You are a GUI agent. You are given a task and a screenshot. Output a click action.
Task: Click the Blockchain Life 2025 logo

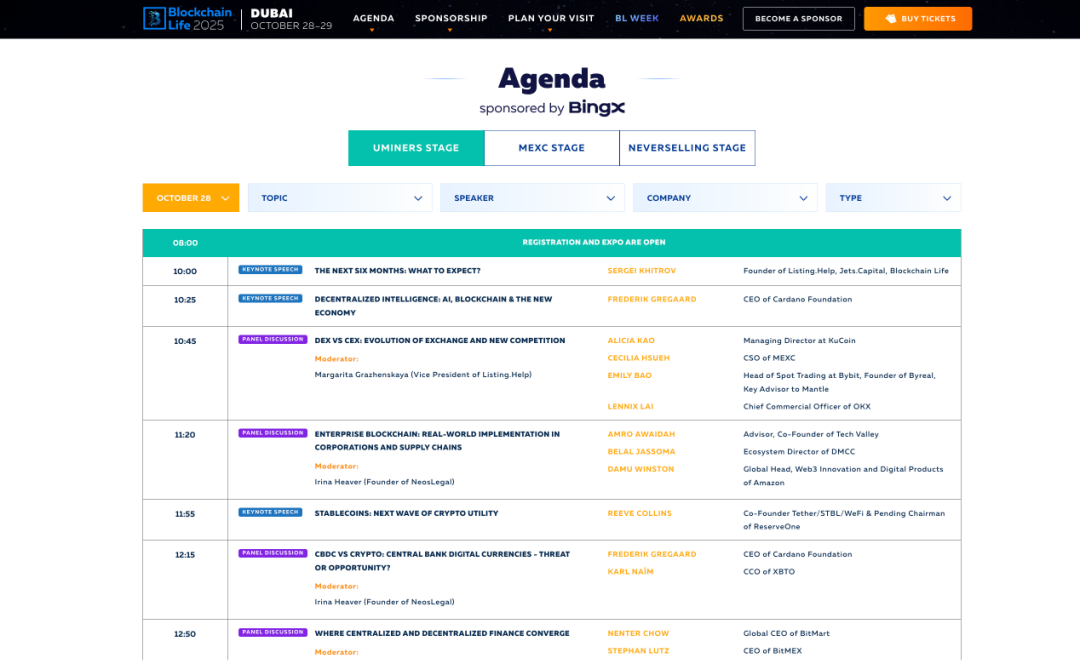pyautogui.click(x=187, y=19)
